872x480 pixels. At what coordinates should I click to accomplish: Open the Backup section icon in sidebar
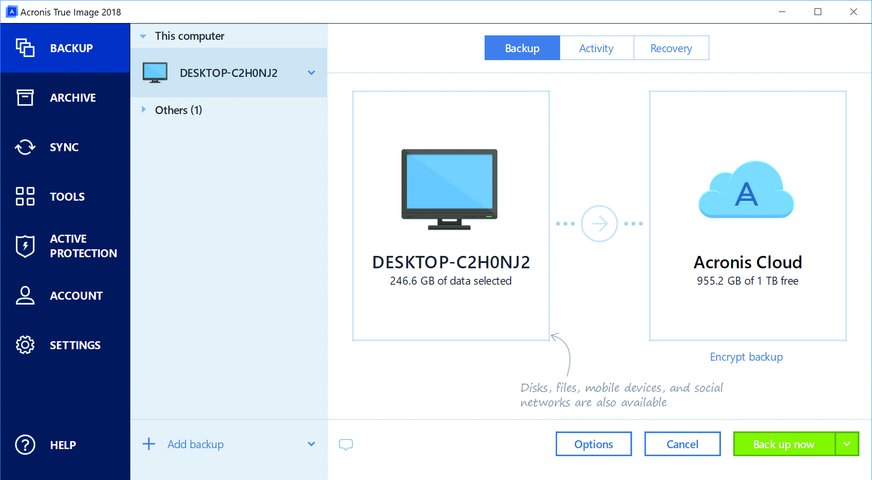pos(25,48)
